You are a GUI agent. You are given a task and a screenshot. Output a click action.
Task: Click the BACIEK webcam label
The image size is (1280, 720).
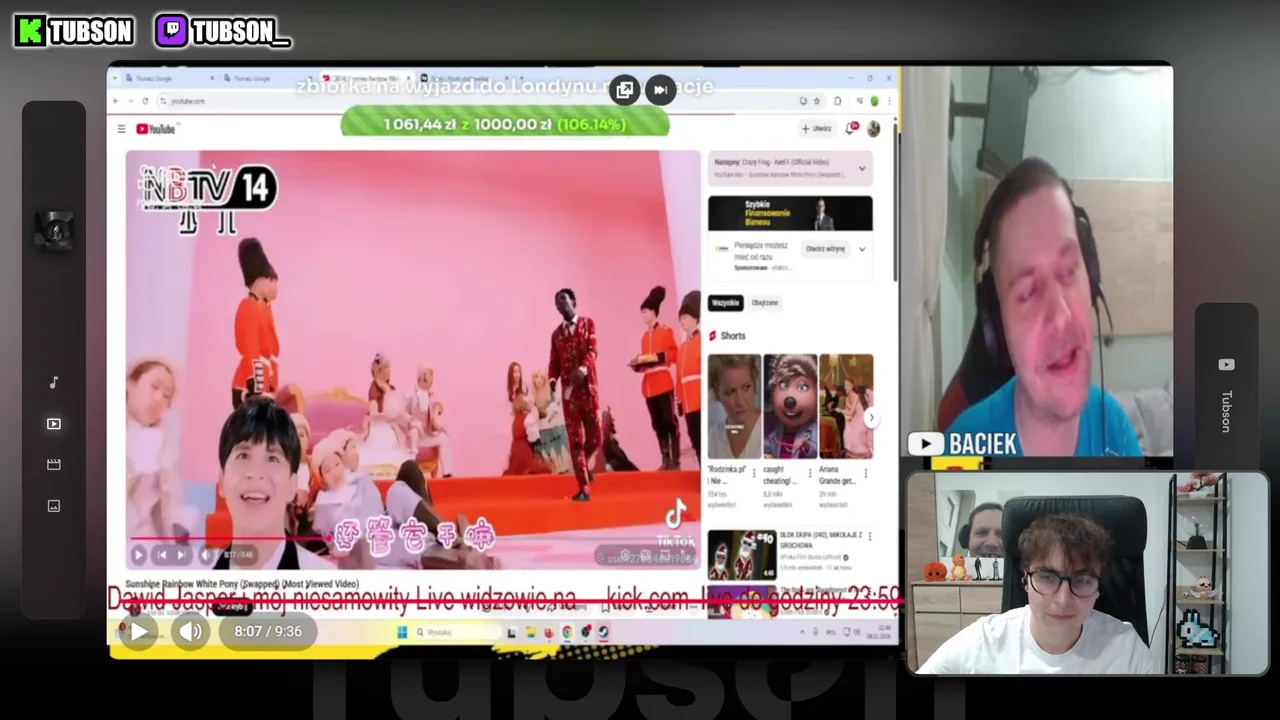(x=963, y=444)
